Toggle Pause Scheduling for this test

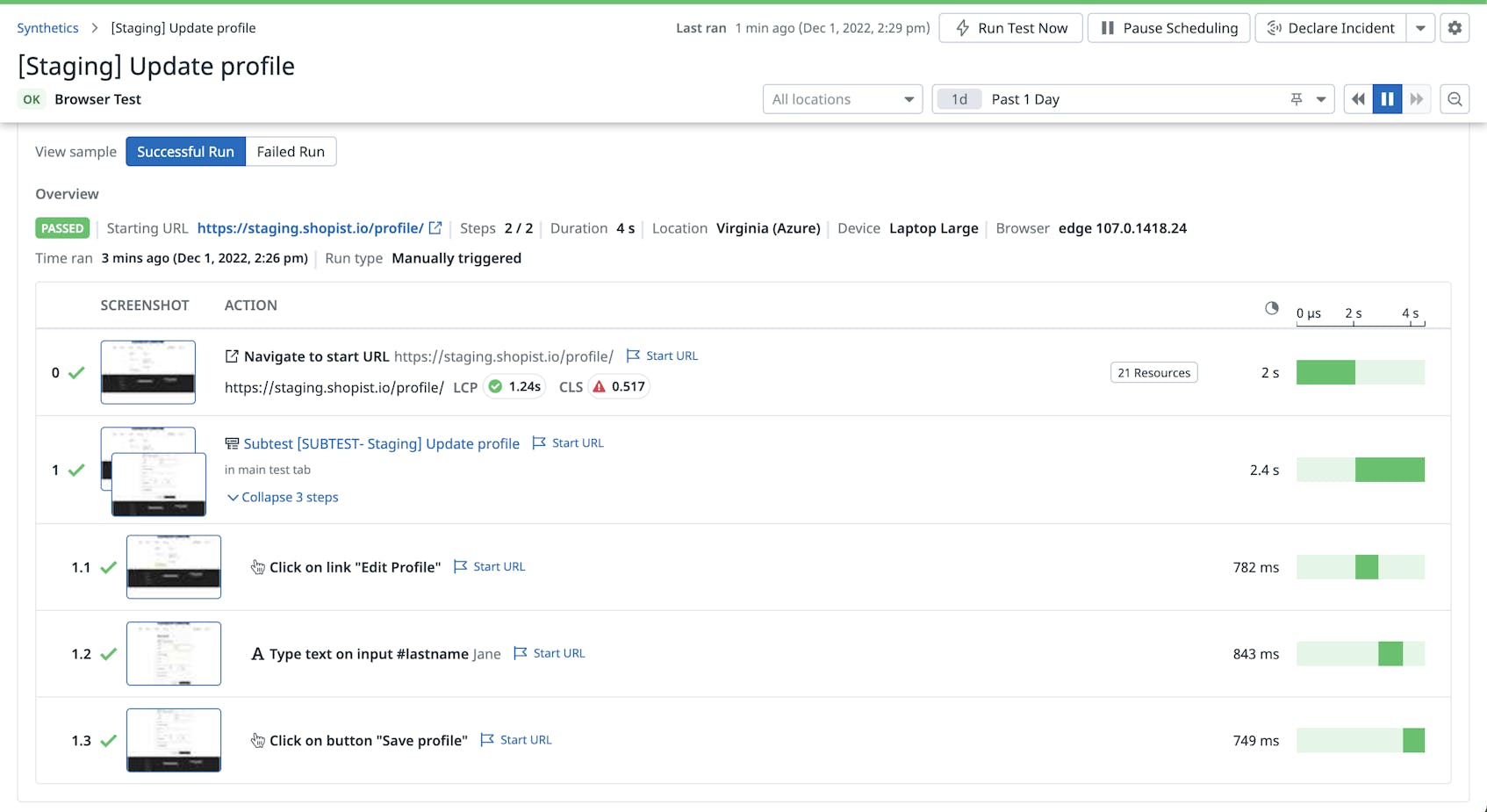click(1168, 27)
